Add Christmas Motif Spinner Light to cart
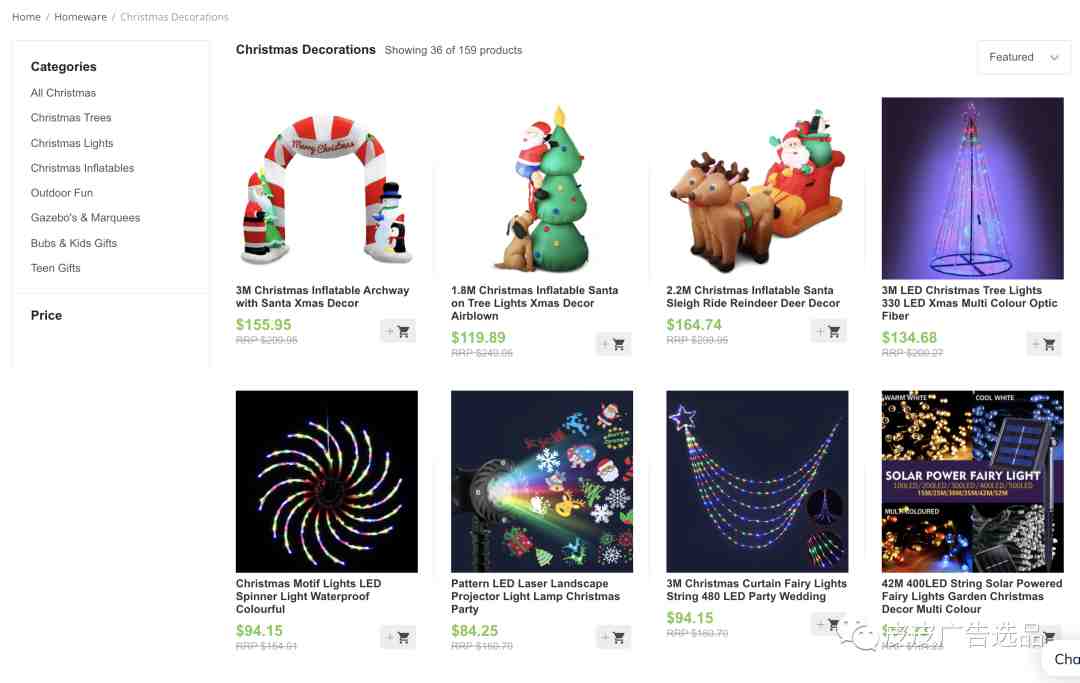Viewport: 1080px width, 683px height. coord(398,638)
